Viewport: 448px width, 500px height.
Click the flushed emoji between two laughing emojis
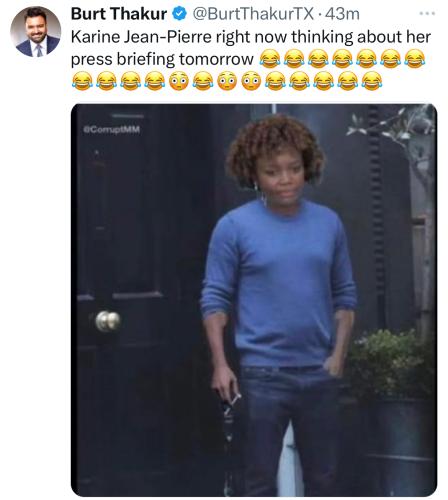[179, 81]
